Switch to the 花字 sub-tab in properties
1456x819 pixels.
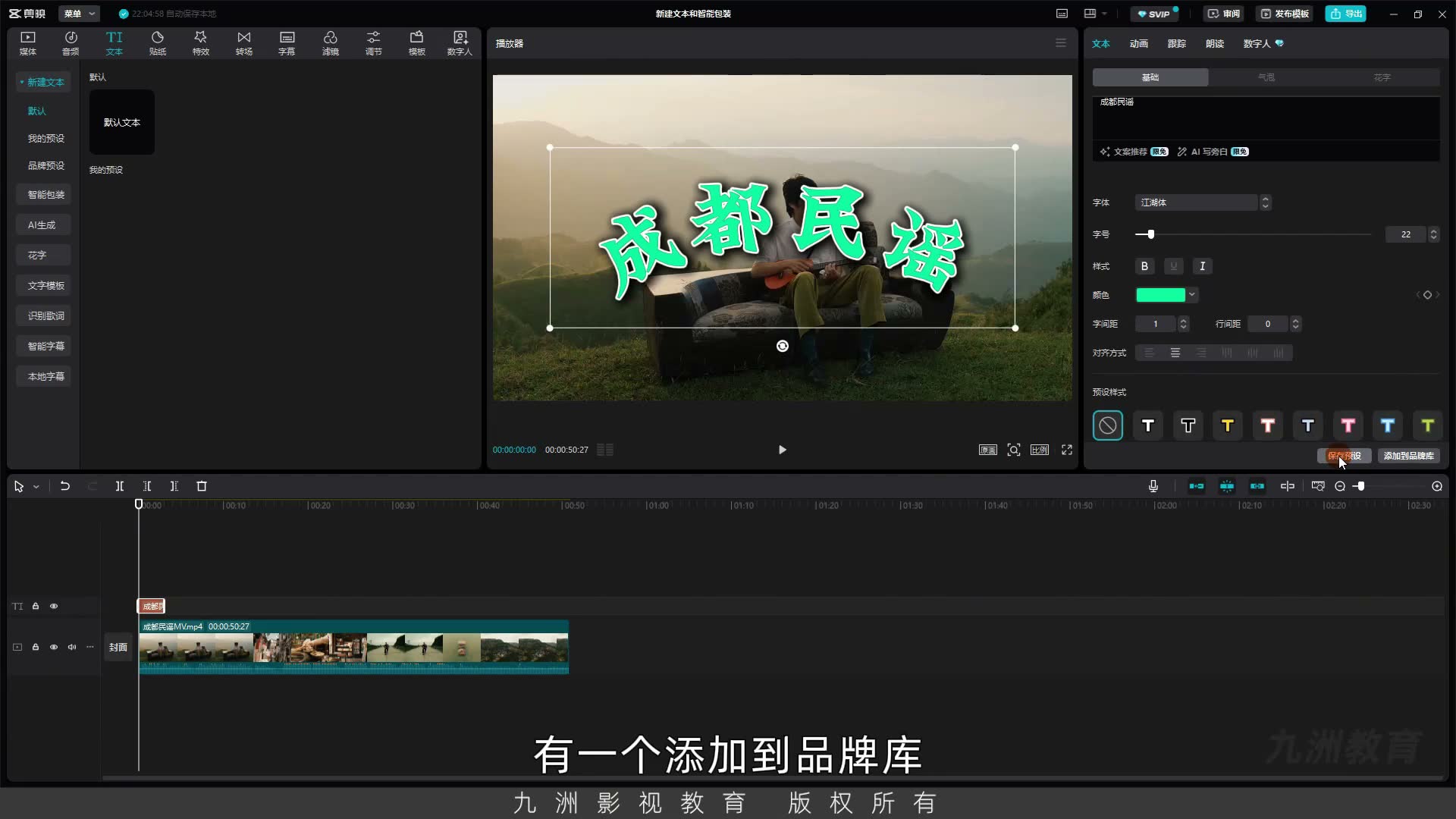tap(1382, 77)
